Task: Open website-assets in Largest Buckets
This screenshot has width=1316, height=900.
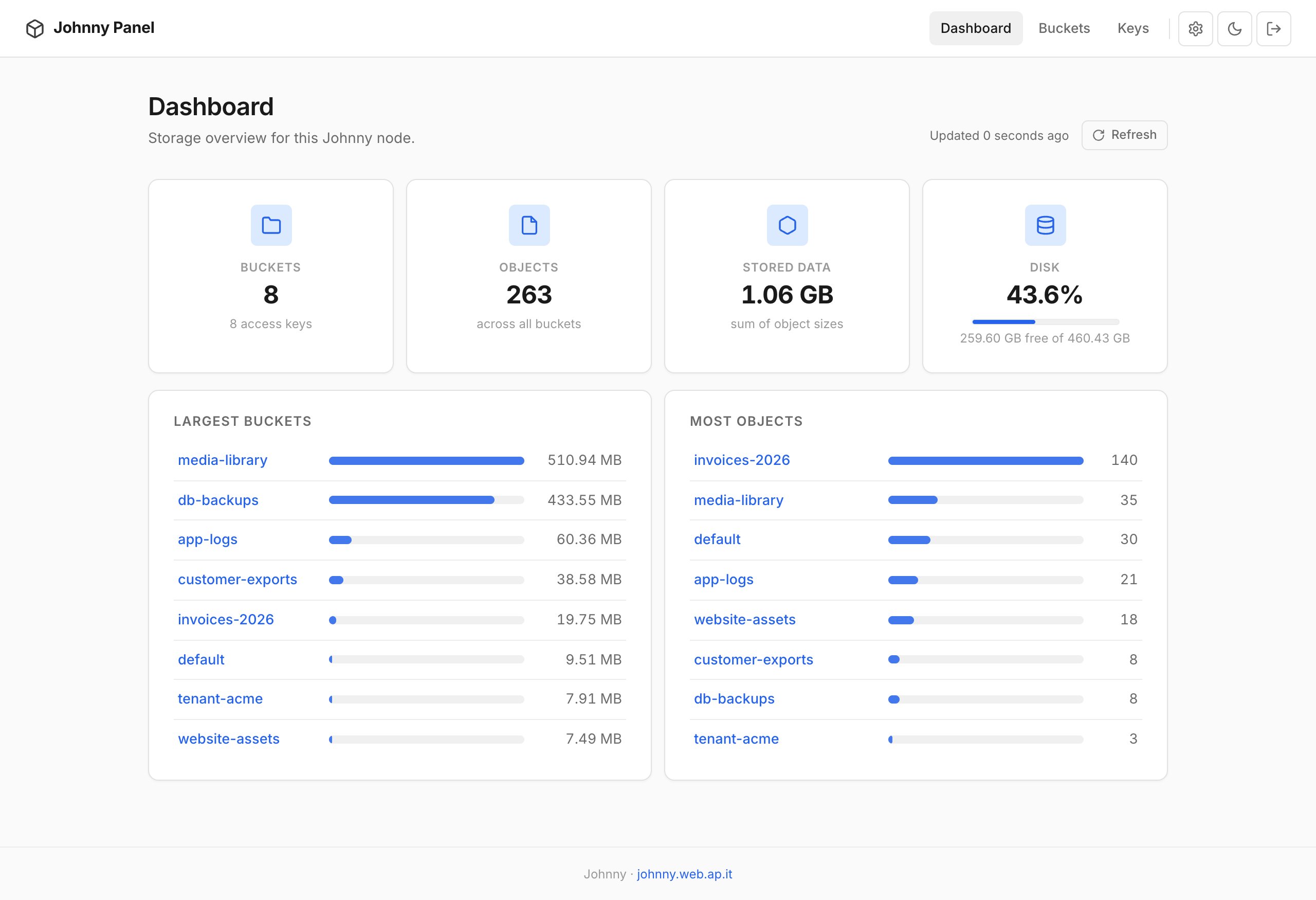Action: 229,739
